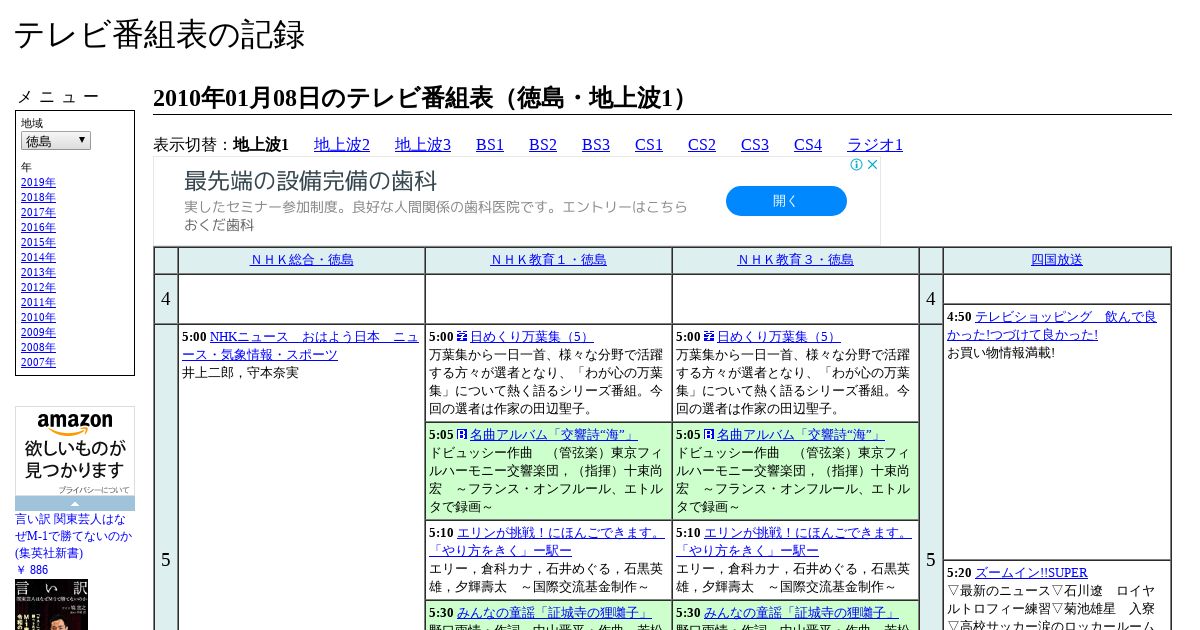Open the 2011年 archive link
The width and height of the screenshot is (1200, 630).
coord(38,303)
